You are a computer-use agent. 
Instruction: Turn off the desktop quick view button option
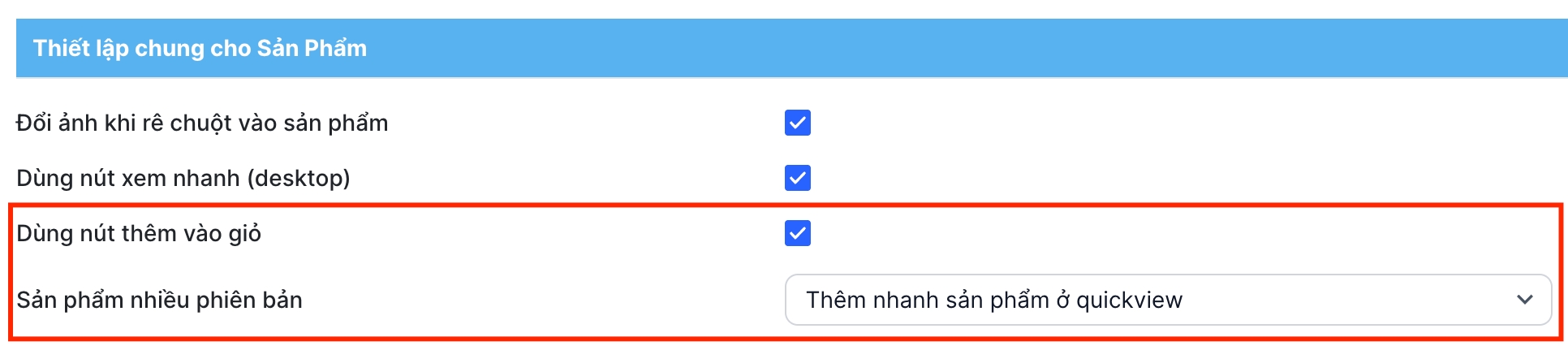point(797,178)
